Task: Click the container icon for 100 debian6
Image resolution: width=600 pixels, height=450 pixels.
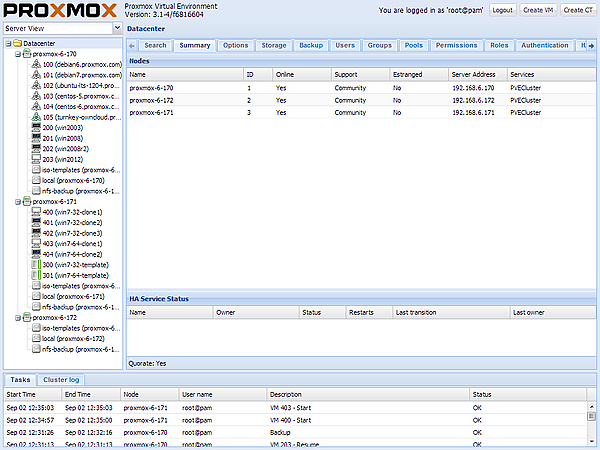Action: point(36,64)
